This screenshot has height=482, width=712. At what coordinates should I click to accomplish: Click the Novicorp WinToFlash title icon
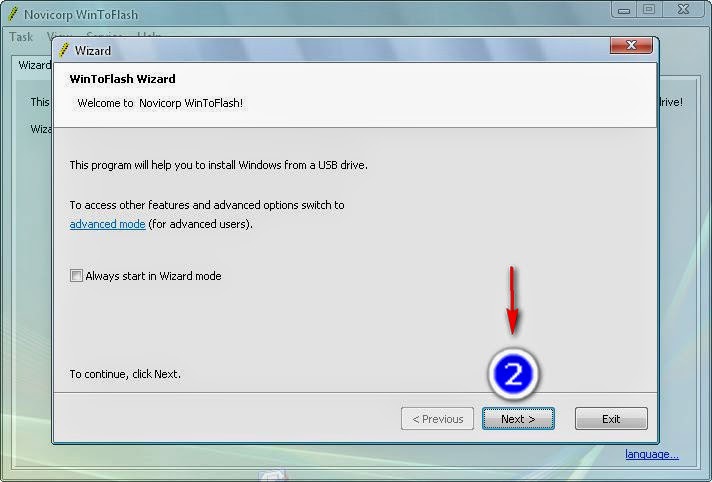13,14
